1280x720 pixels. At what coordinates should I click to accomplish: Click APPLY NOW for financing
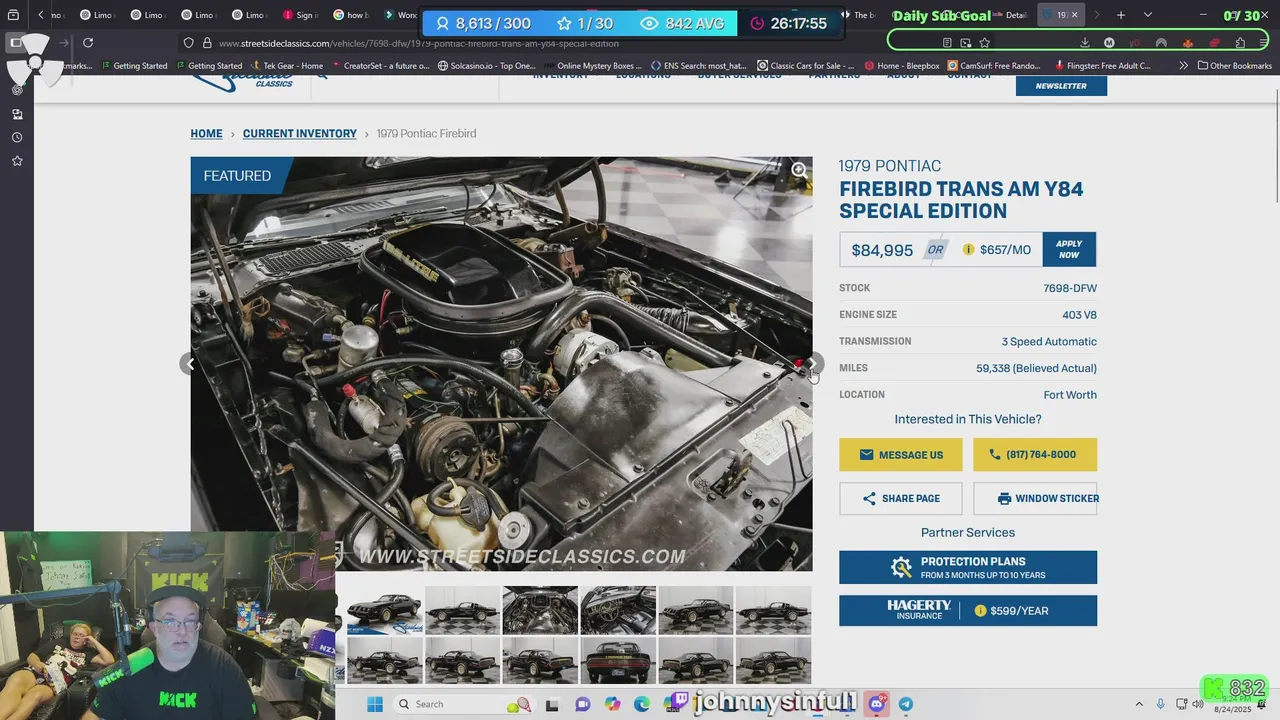click(x=1069, y=250)
